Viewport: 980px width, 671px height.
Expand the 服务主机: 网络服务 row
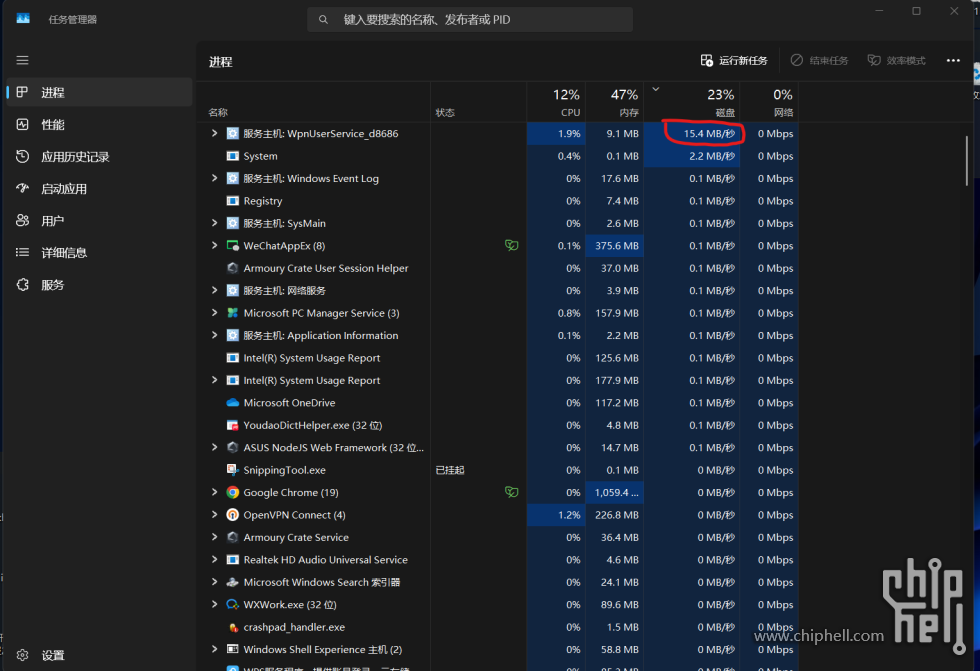tap(214, 291)
